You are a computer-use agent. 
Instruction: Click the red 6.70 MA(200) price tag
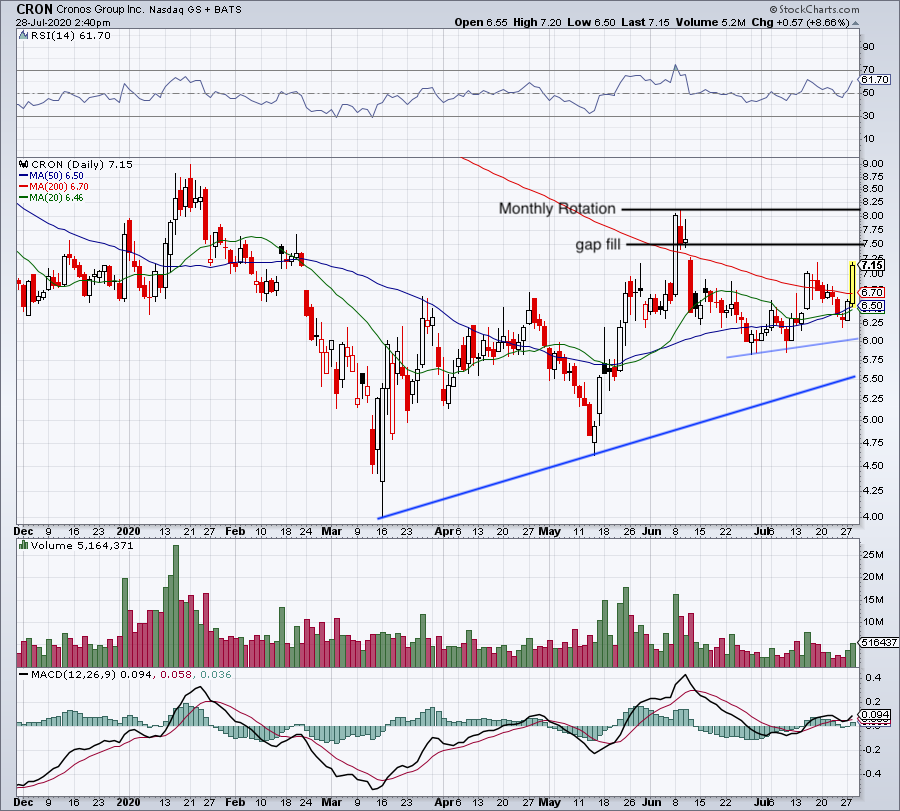[x=872, y=293]
